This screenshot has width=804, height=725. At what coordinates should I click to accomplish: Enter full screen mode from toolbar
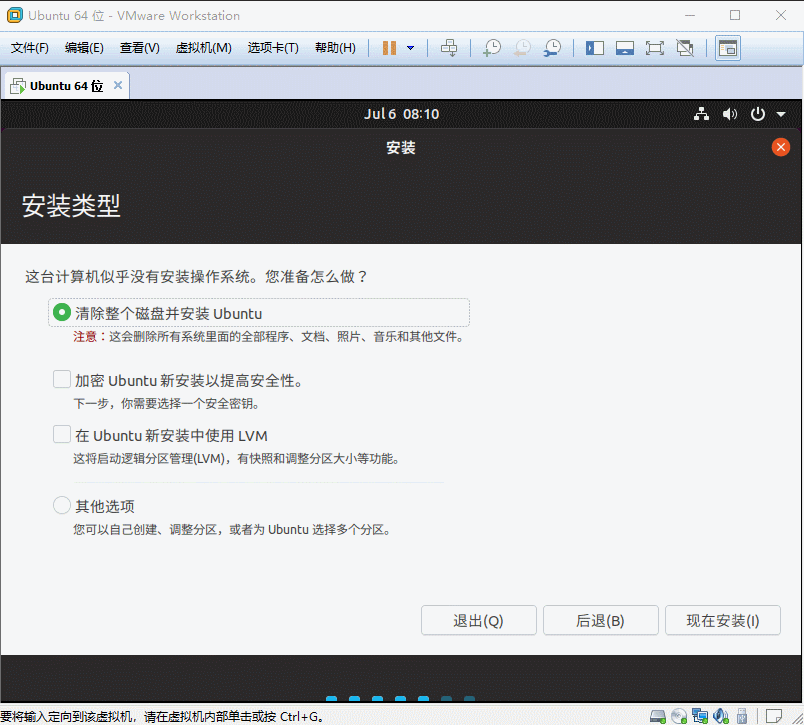(654, 48)
